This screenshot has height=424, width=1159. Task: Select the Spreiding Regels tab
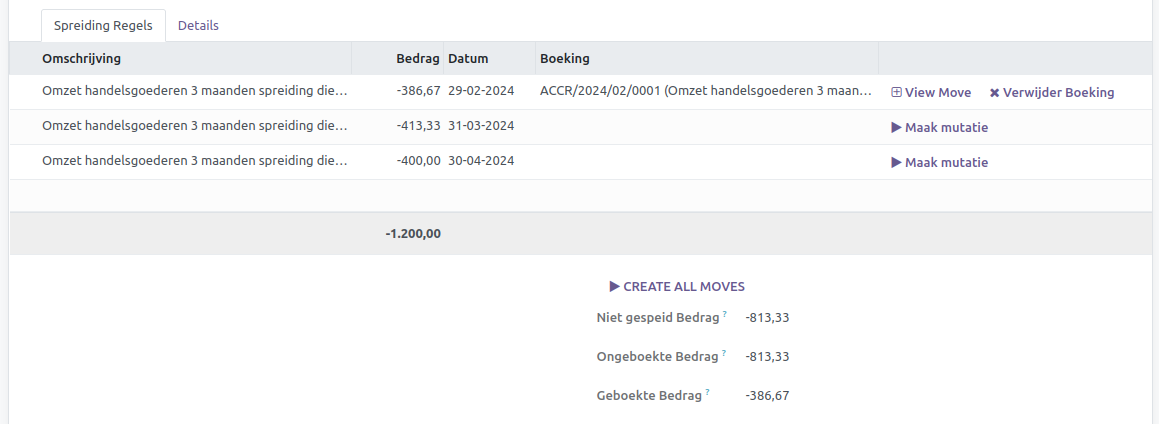(103, 25)
